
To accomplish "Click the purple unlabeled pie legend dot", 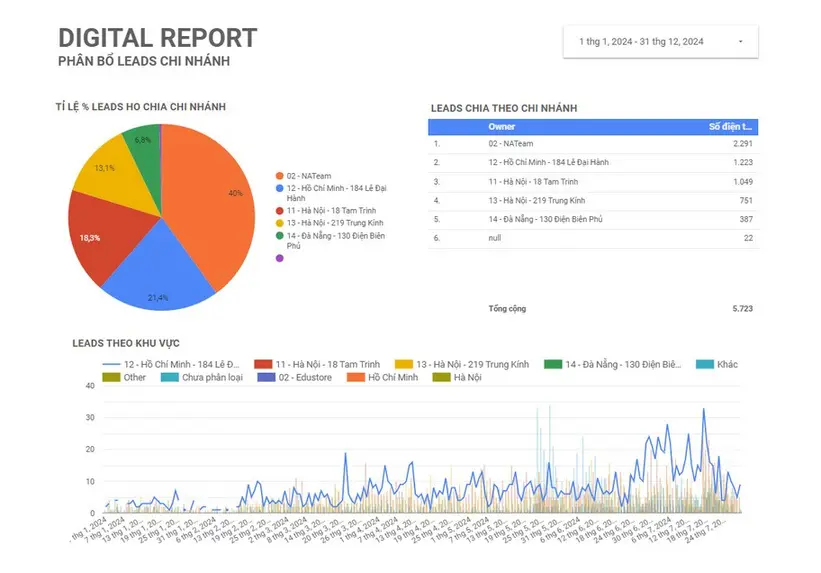I will click(280, 258).
